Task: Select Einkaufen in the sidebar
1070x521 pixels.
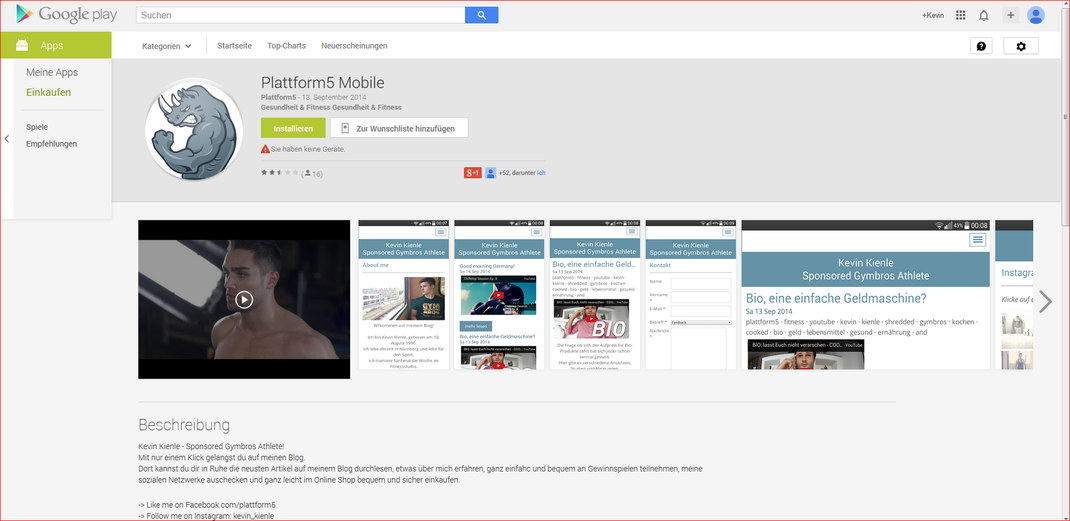Action: click(x=48, y=92)
